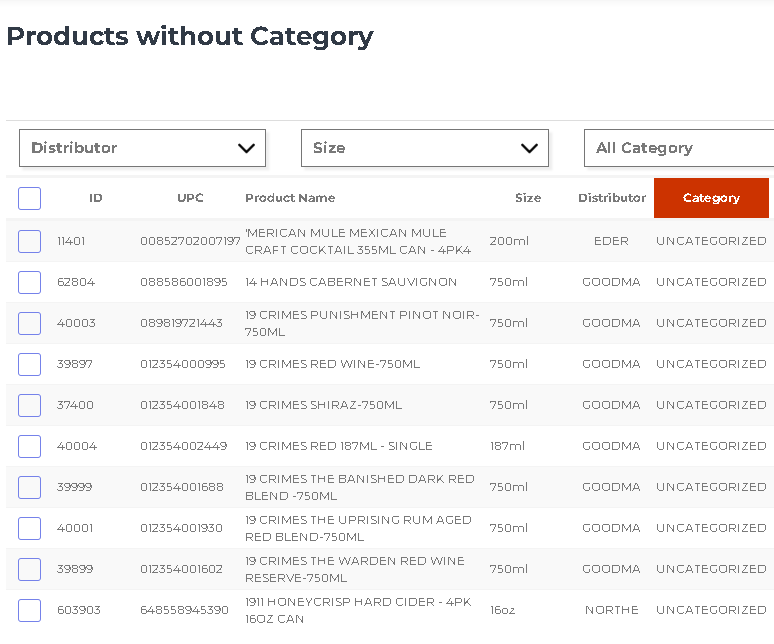
Task: Click GOODMA distributor in ID 62804 row
Action: [x=612, y=282]
